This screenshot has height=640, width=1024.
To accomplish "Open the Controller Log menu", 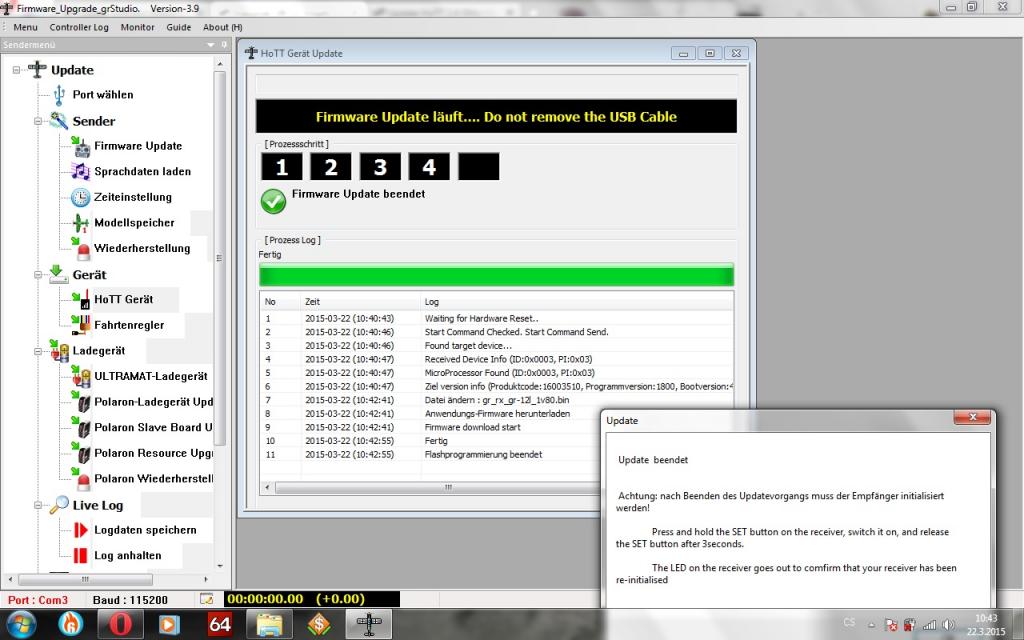I will [79, 27].
